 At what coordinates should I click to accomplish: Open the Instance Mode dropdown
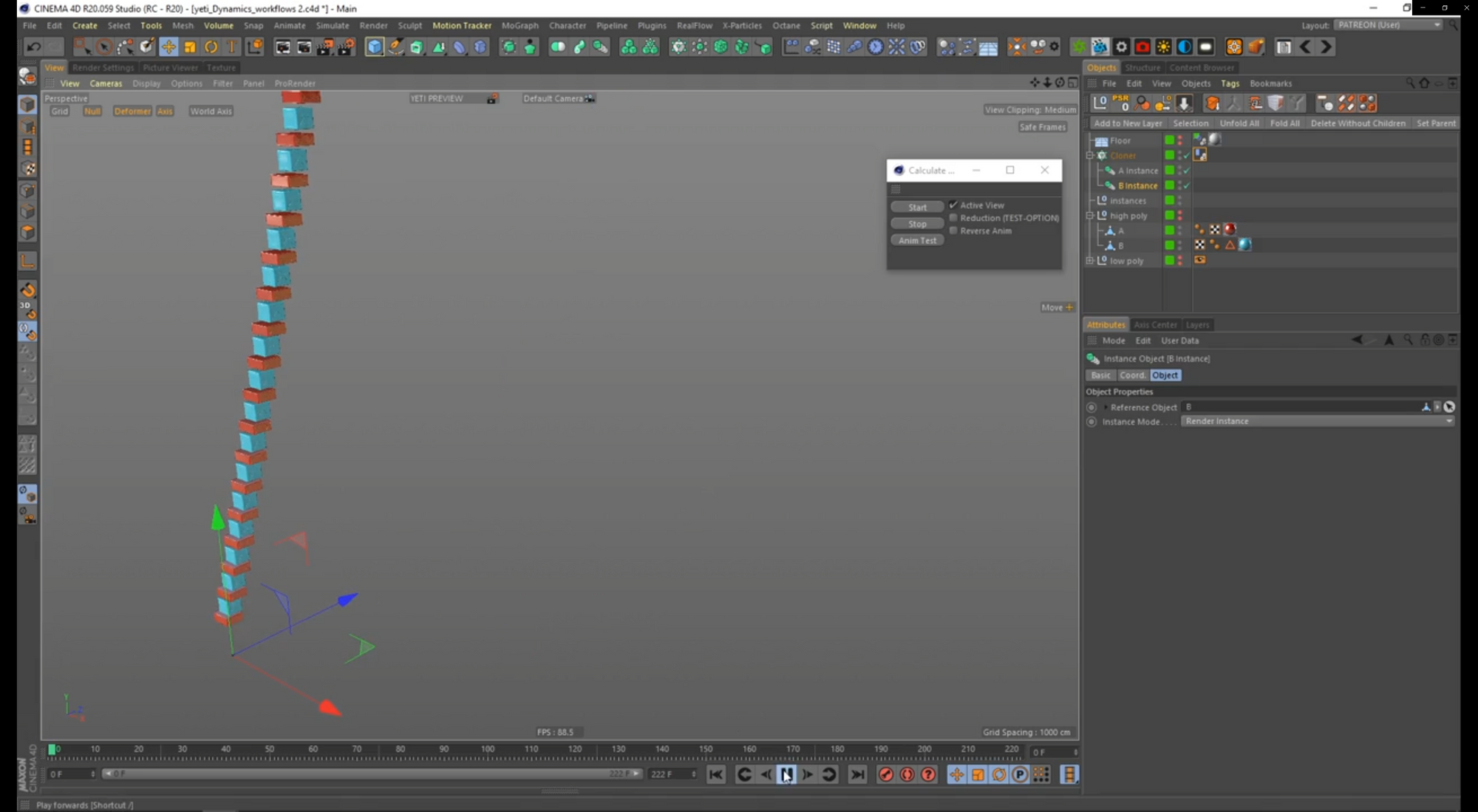click(1318, 421)
